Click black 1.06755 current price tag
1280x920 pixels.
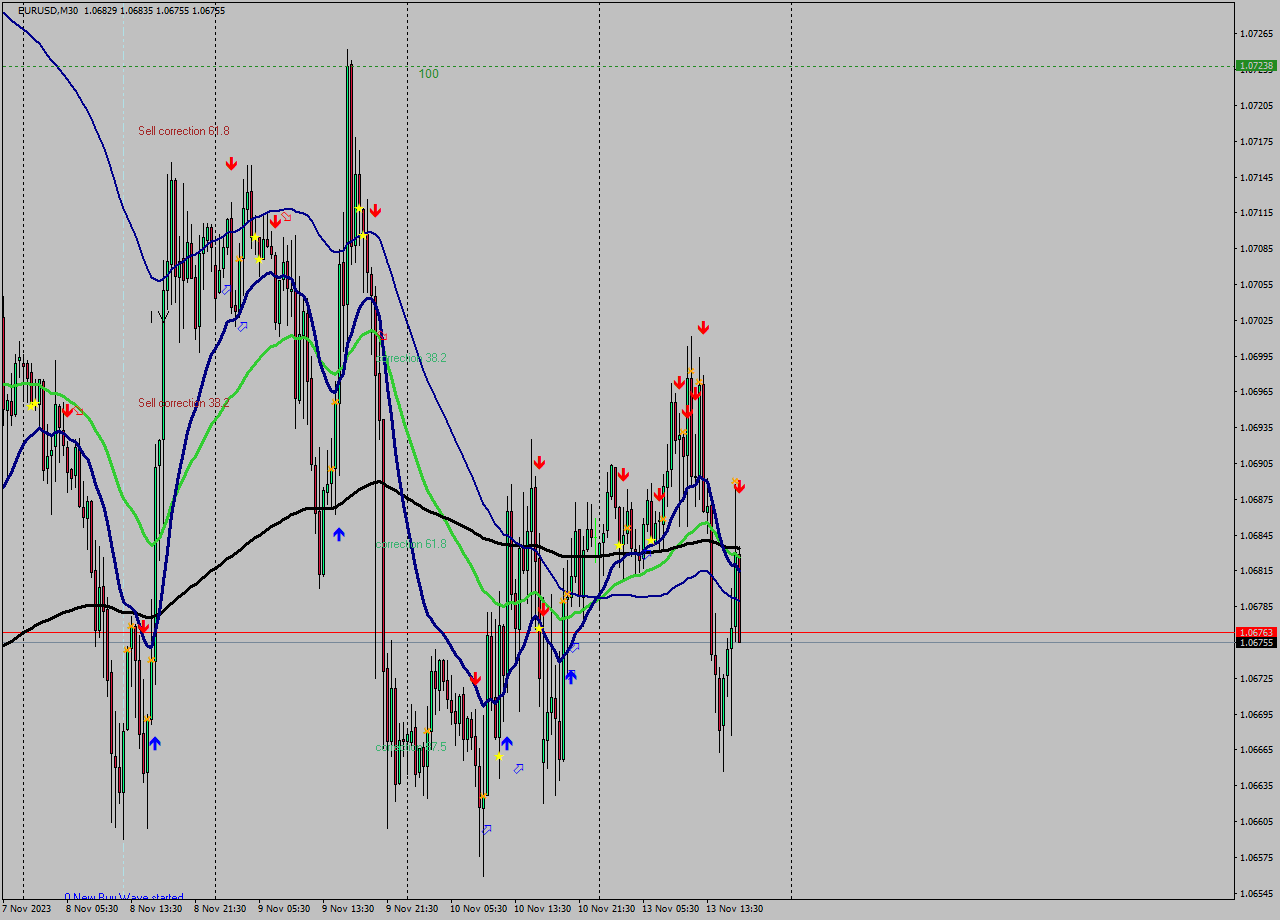(x=1256, y=643)
